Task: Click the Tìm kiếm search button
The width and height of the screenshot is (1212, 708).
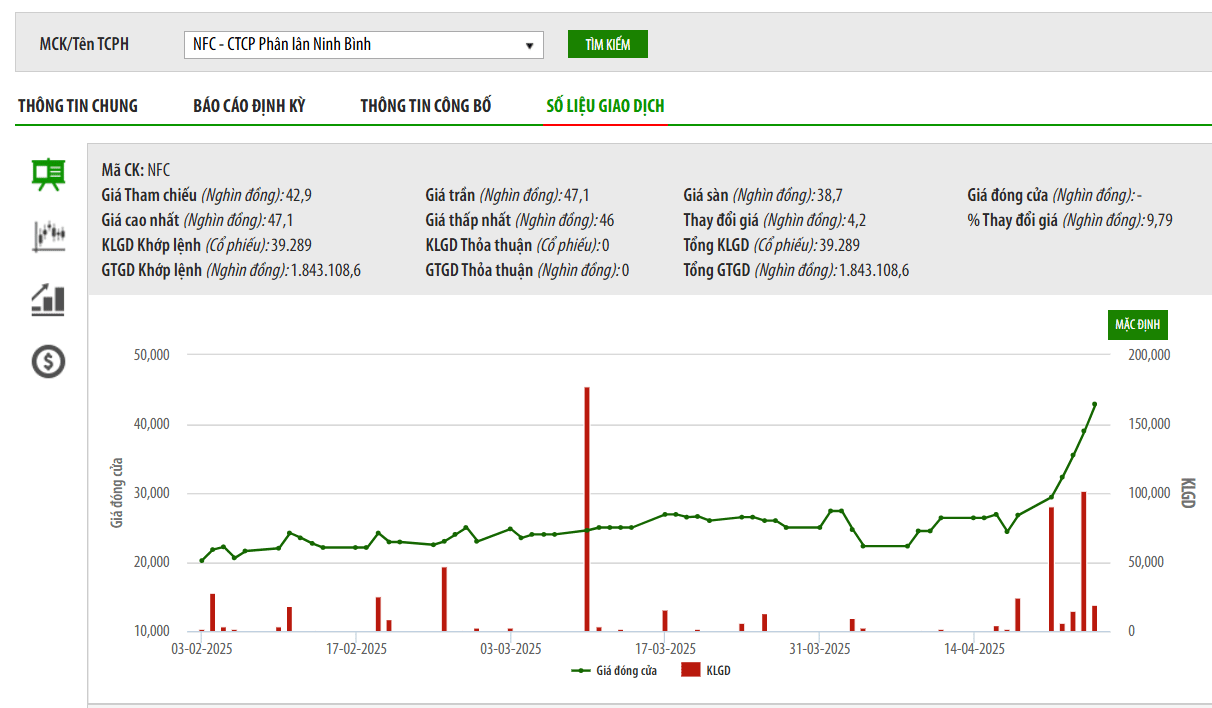Action: coord(608,44)
